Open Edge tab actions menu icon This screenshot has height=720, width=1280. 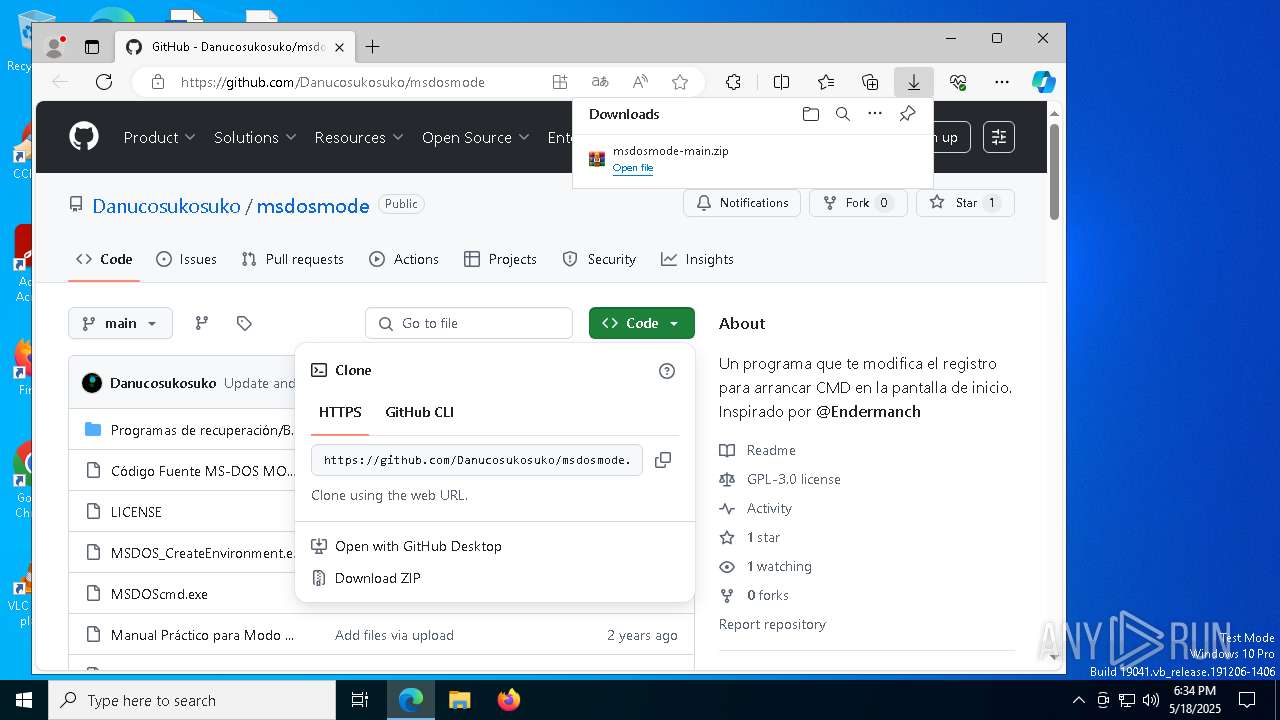coord(92,47)
